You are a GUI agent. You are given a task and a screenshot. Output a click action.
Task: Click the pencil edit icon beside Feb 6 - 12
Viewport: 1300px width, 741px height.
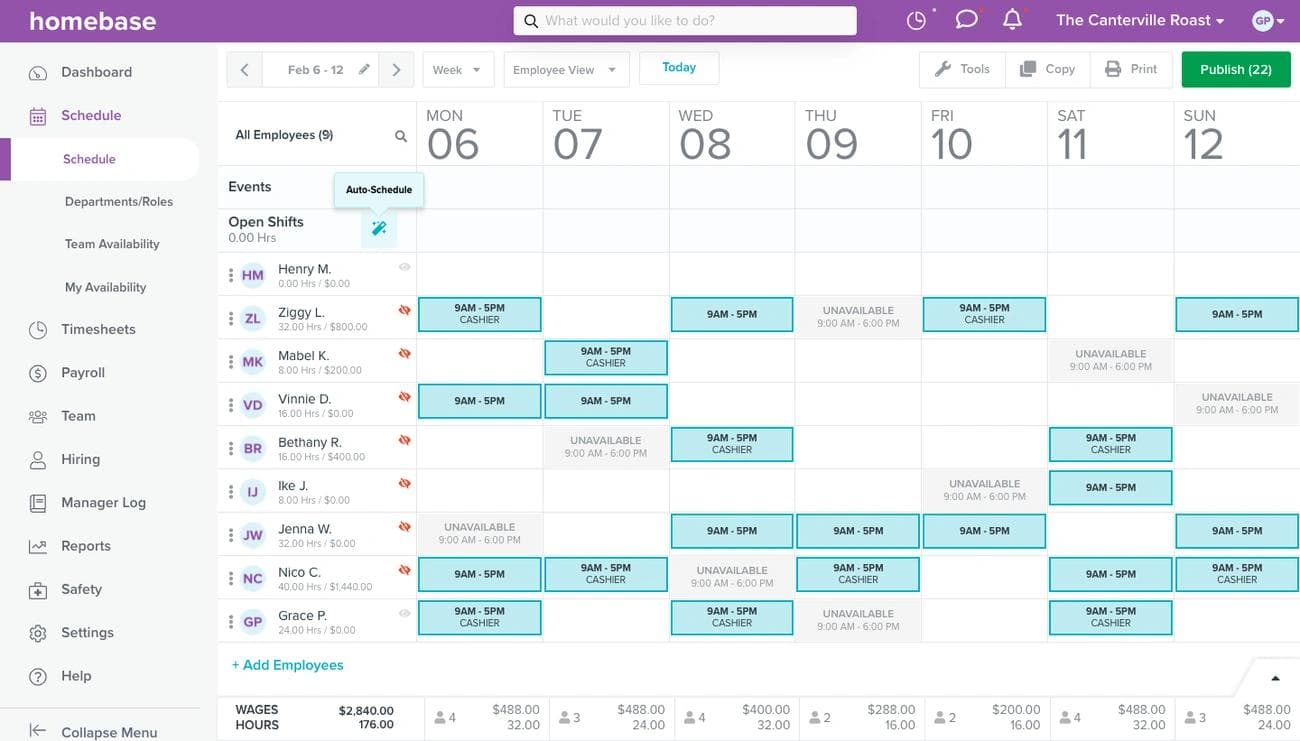(x=364, y=70)
